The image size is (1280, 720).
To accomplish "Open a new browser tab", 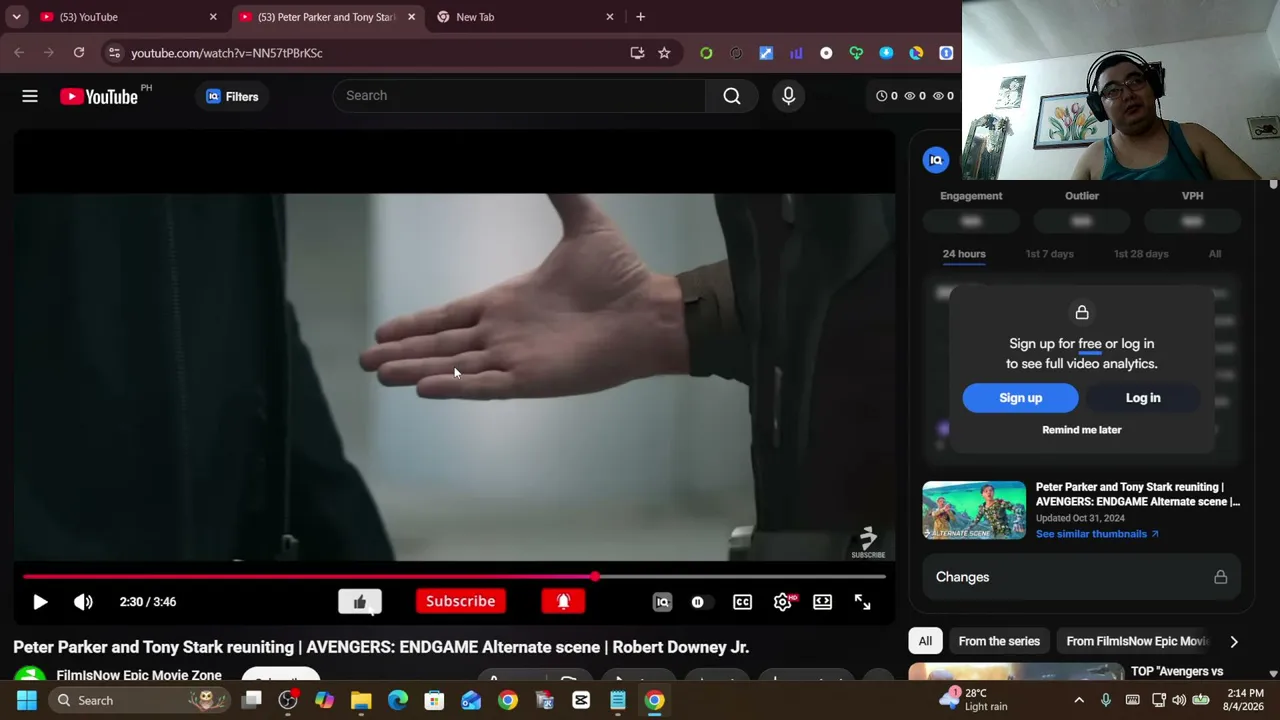I will pyautogui.click(x=640, y=17).
